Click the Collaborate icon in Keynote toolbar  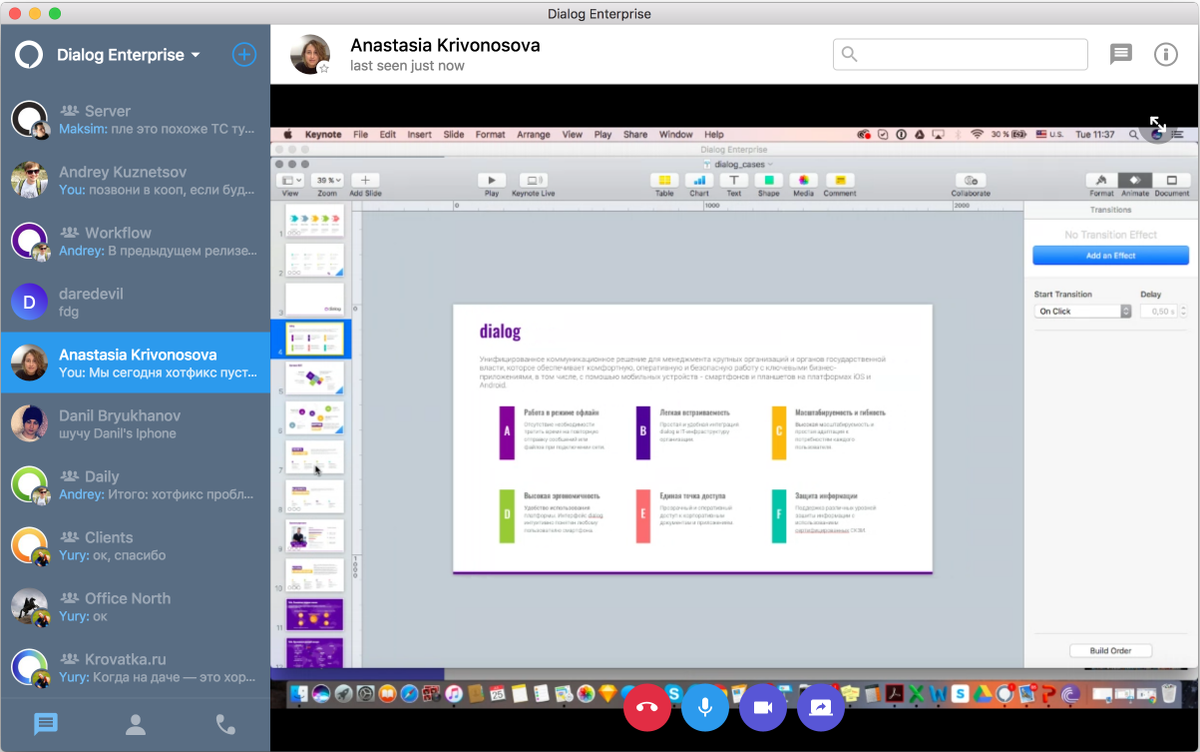coord(970,180)
